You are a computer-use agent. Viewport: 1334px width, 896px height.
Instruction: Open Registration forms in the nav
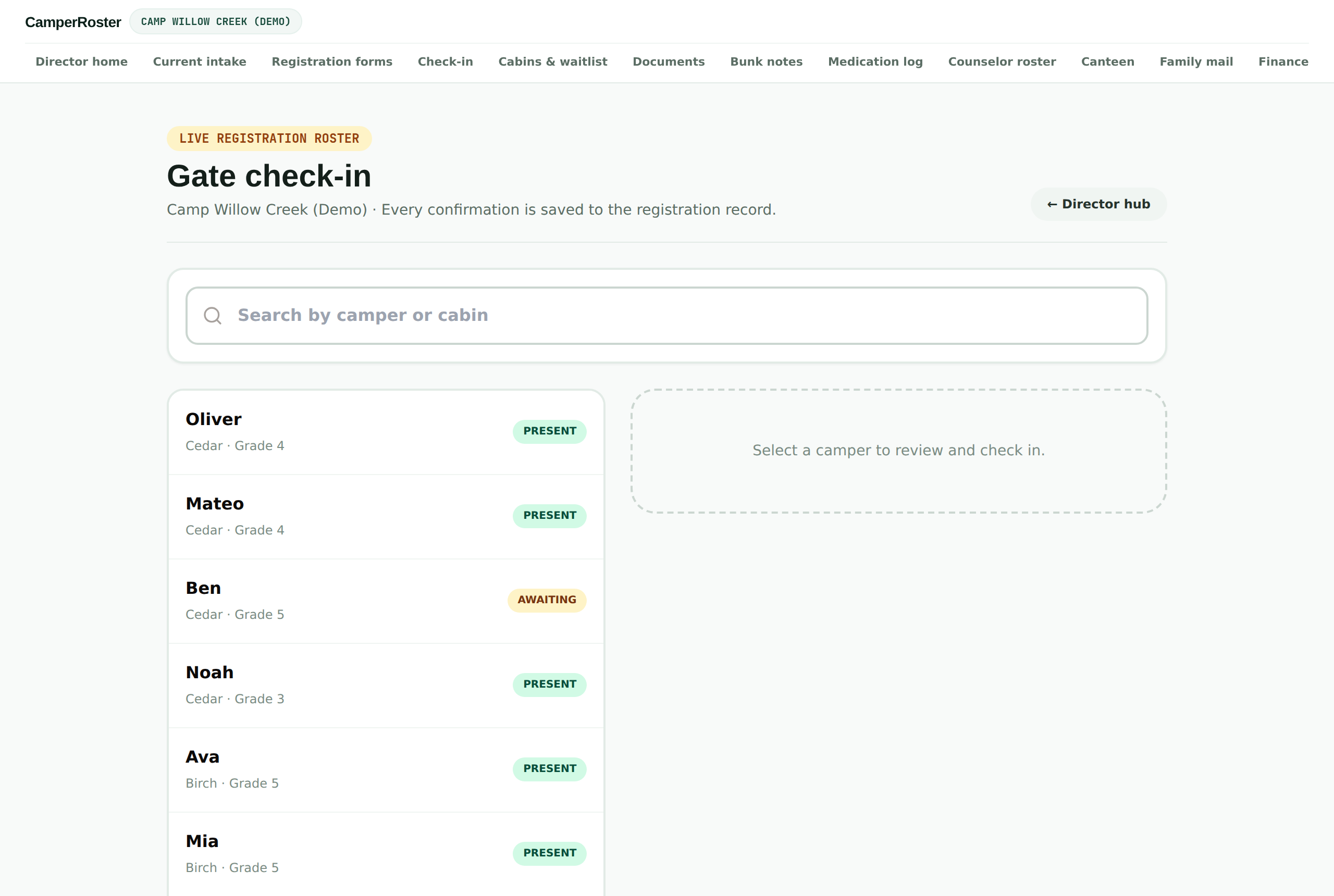[x=331, y=61]
